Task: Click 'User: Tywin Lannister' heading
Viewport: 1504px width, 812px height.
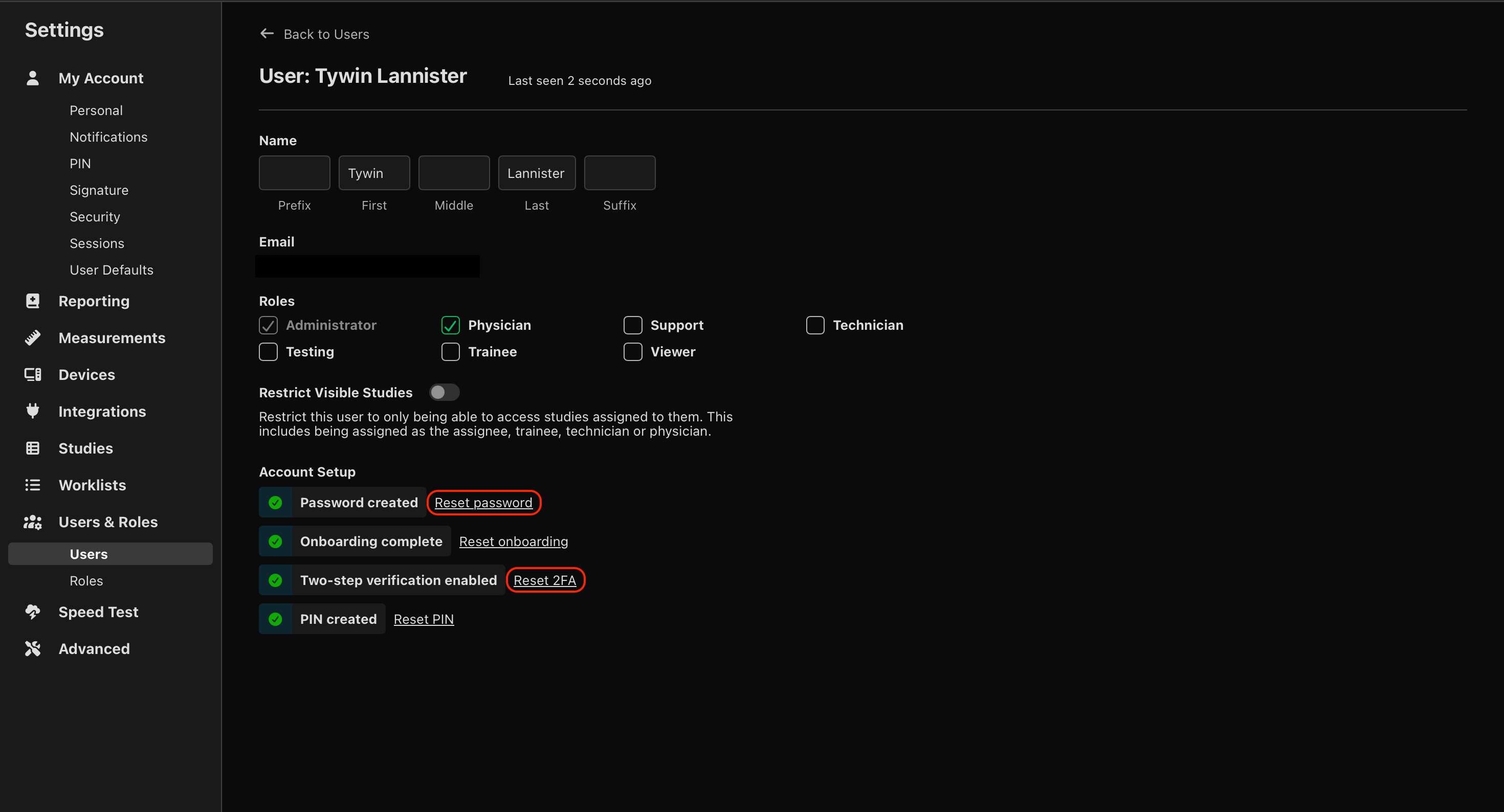Action: pyautogui.click(x=363, y=76)
